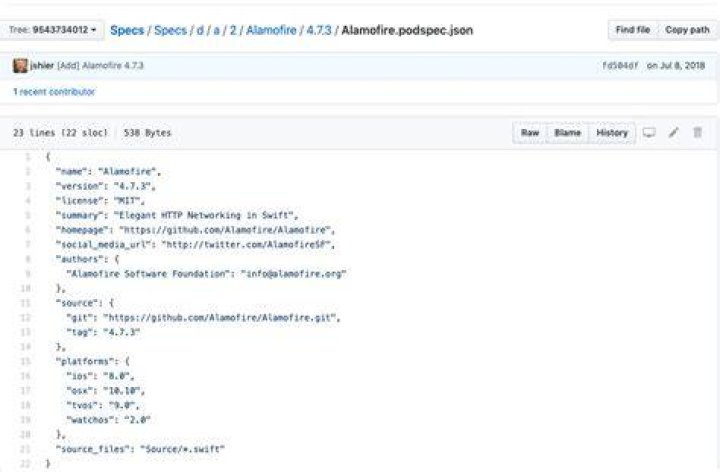Go to the 'd' folder breadcrumb
720x472 pixels.
point(200,30)
